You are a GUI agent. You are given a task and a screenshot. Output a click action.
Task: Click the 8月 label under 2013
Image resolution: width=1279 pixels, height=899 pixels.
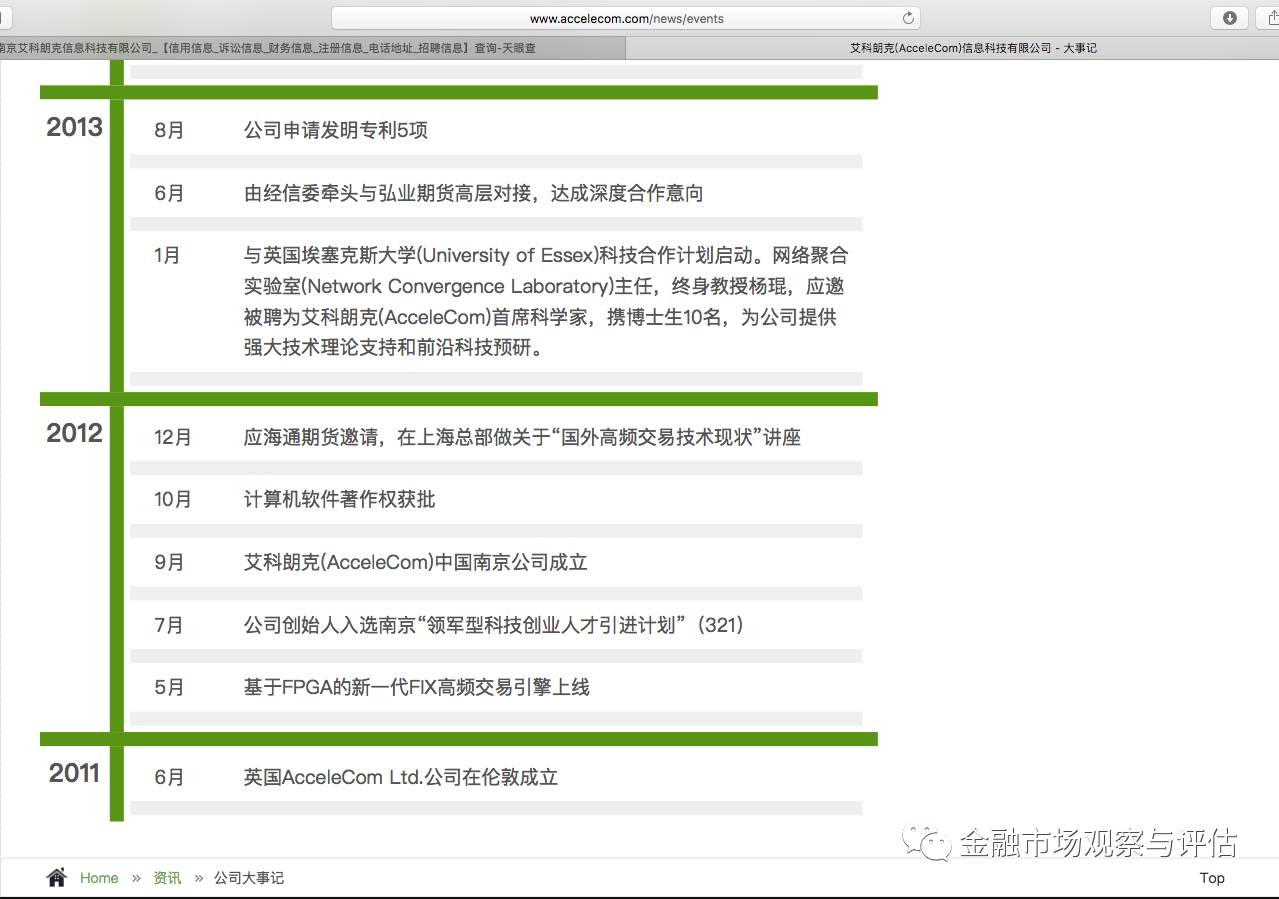(169, 131)
